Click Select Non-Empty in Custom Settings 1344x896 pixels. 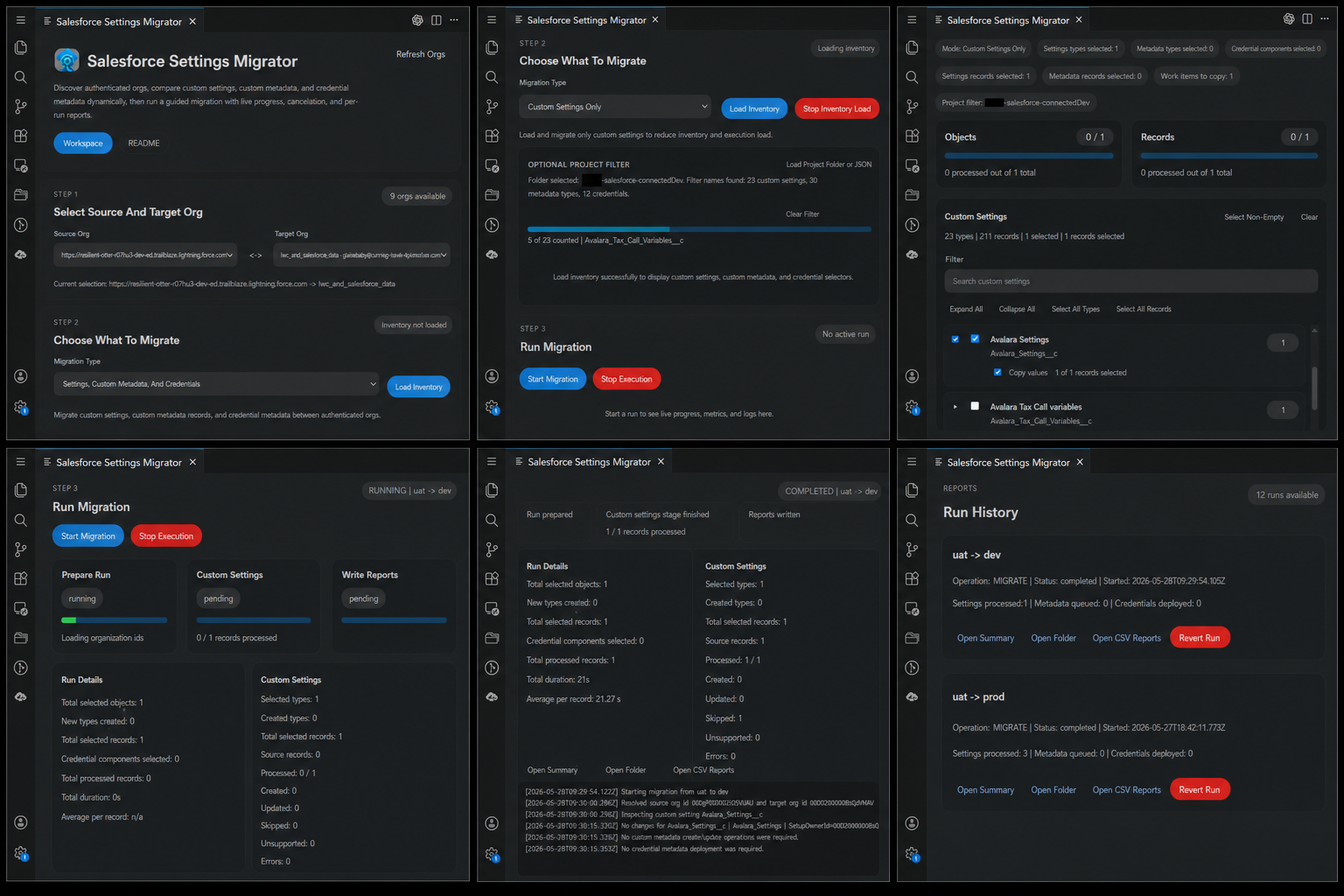click(1254, 217)
